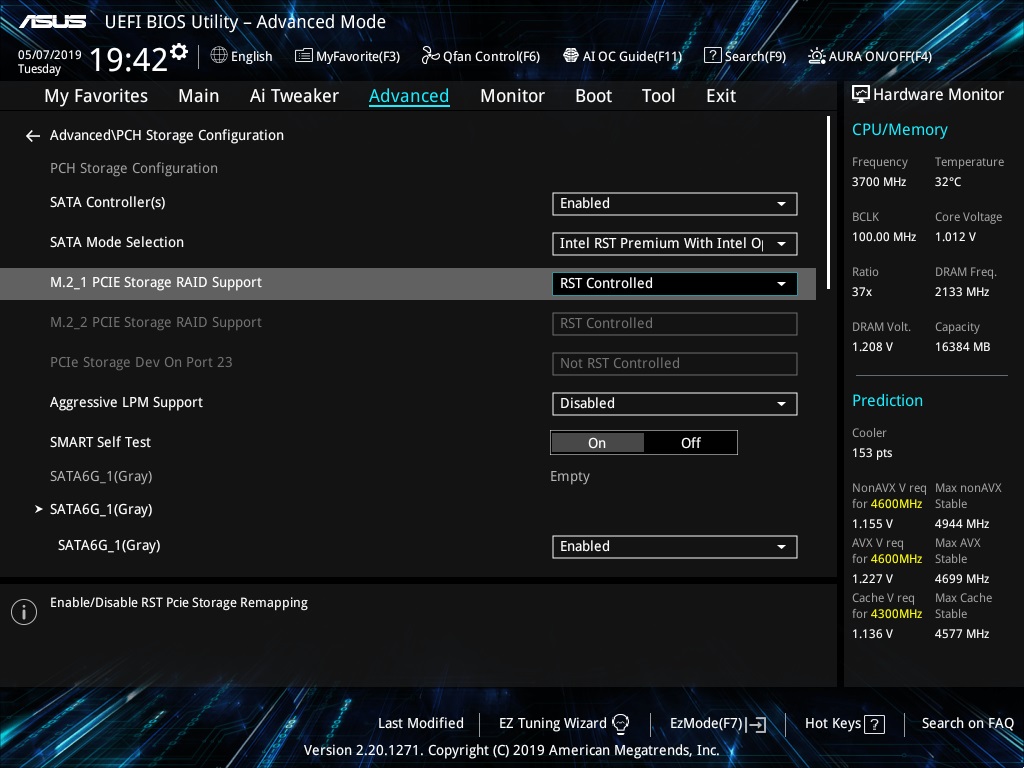Click the settings gear next to clock

(179, 52)
